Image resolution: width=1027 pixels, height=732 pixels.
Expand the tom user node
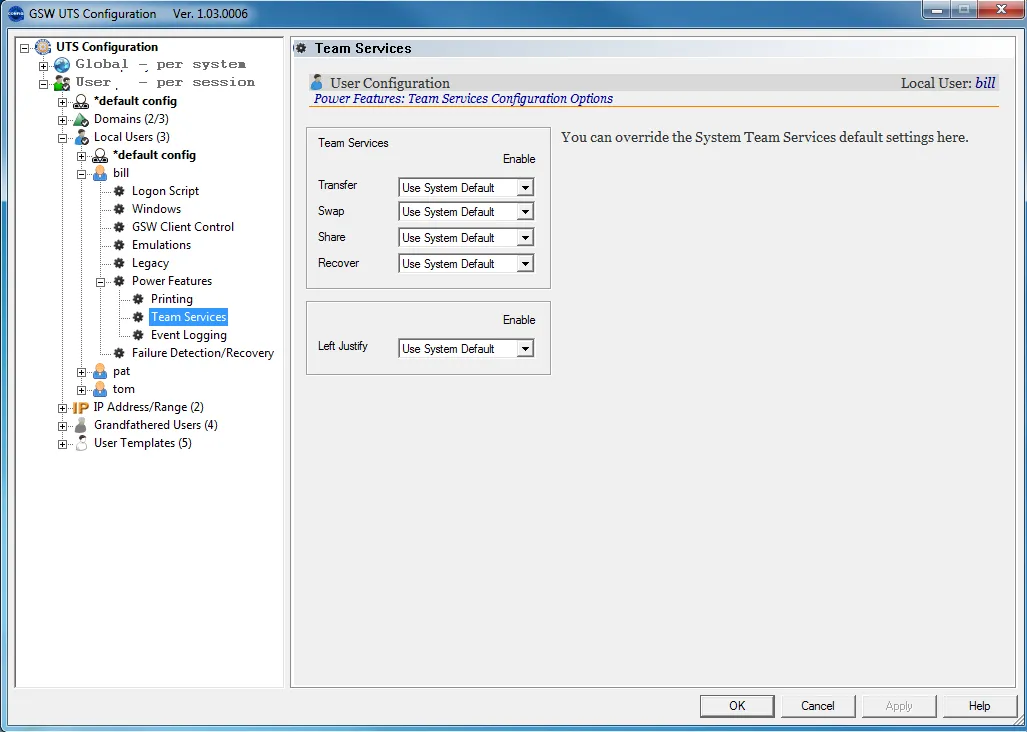tap(81, 390)
